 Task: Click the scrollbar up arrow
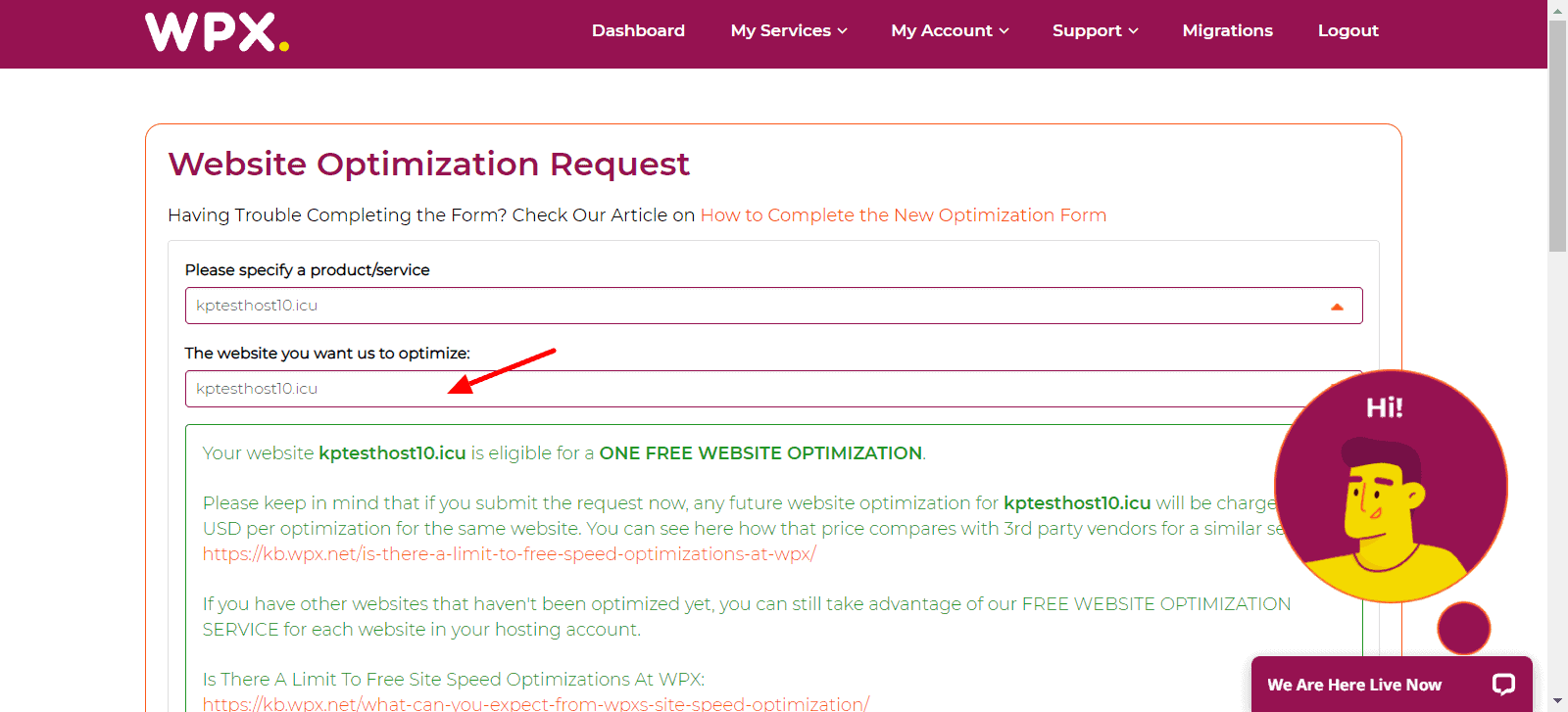[x=1557, y=10]
